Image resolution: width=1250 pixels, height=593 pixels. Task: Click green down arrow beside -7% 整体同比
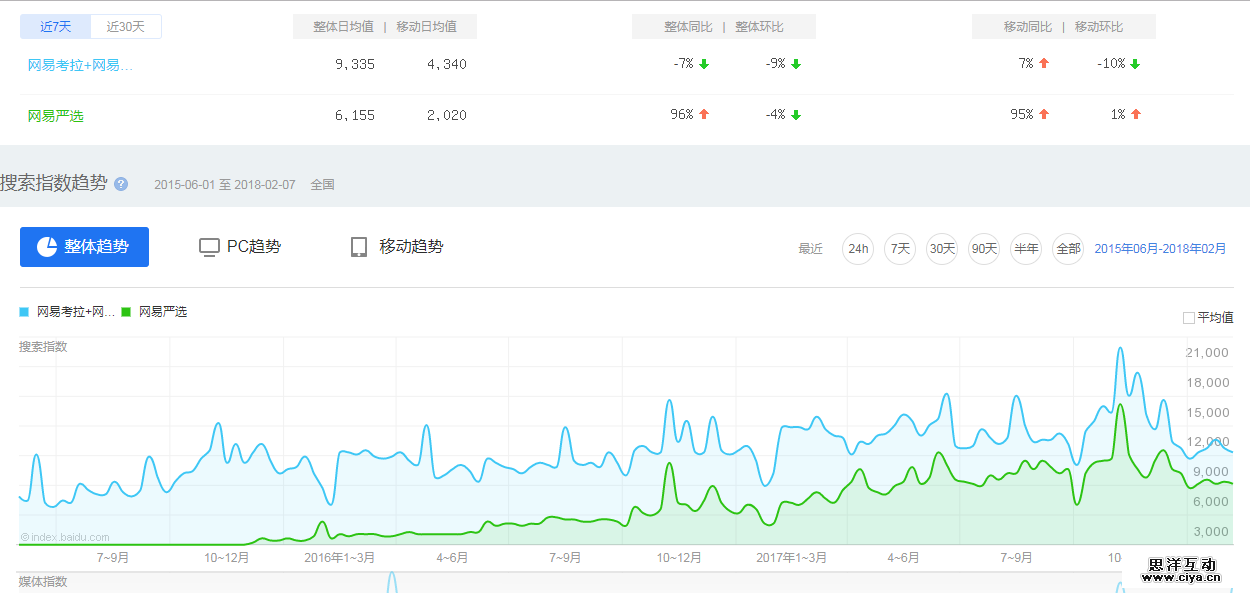pyautogui.click(x=704, y=64)
